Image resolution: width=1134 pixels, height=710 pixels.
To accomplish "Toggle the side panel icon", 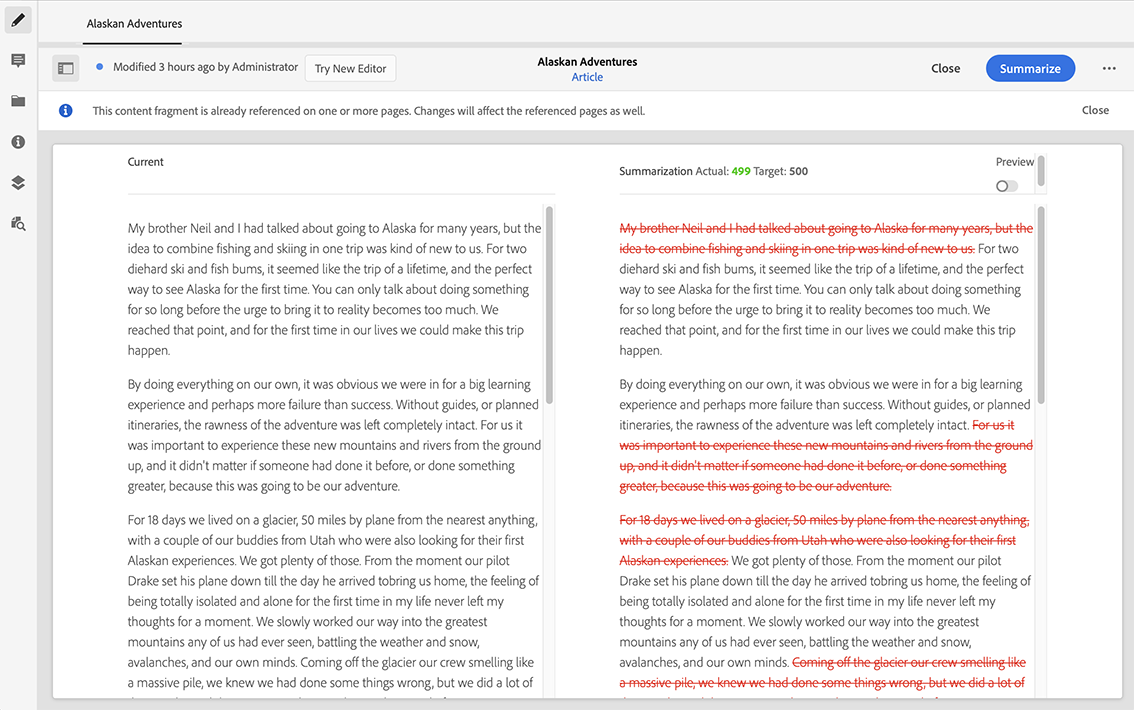I will [66, 69].
